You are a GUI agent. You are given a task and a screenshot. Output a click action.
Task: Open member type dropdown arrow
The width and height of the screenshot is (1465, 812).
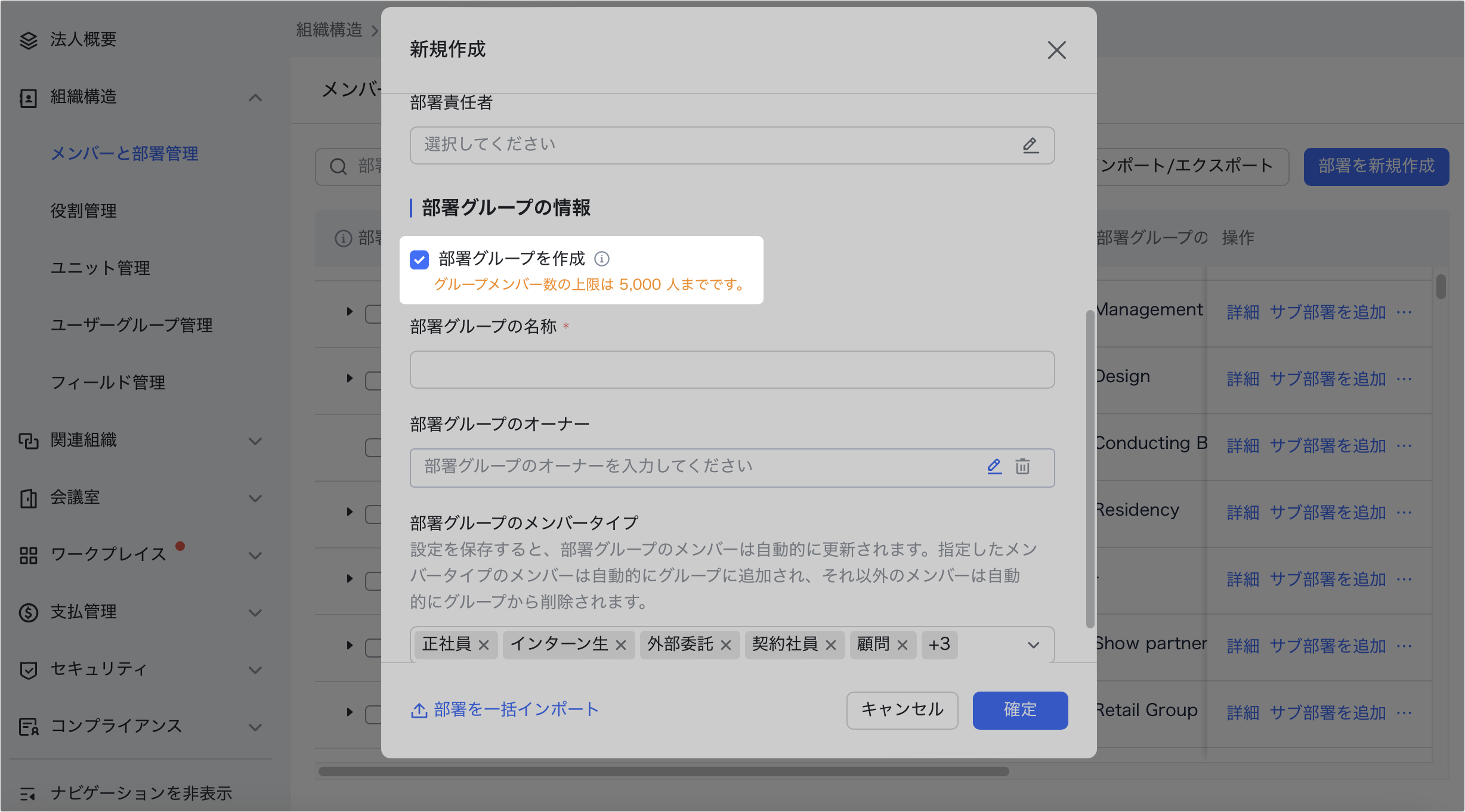(1033, 645)
